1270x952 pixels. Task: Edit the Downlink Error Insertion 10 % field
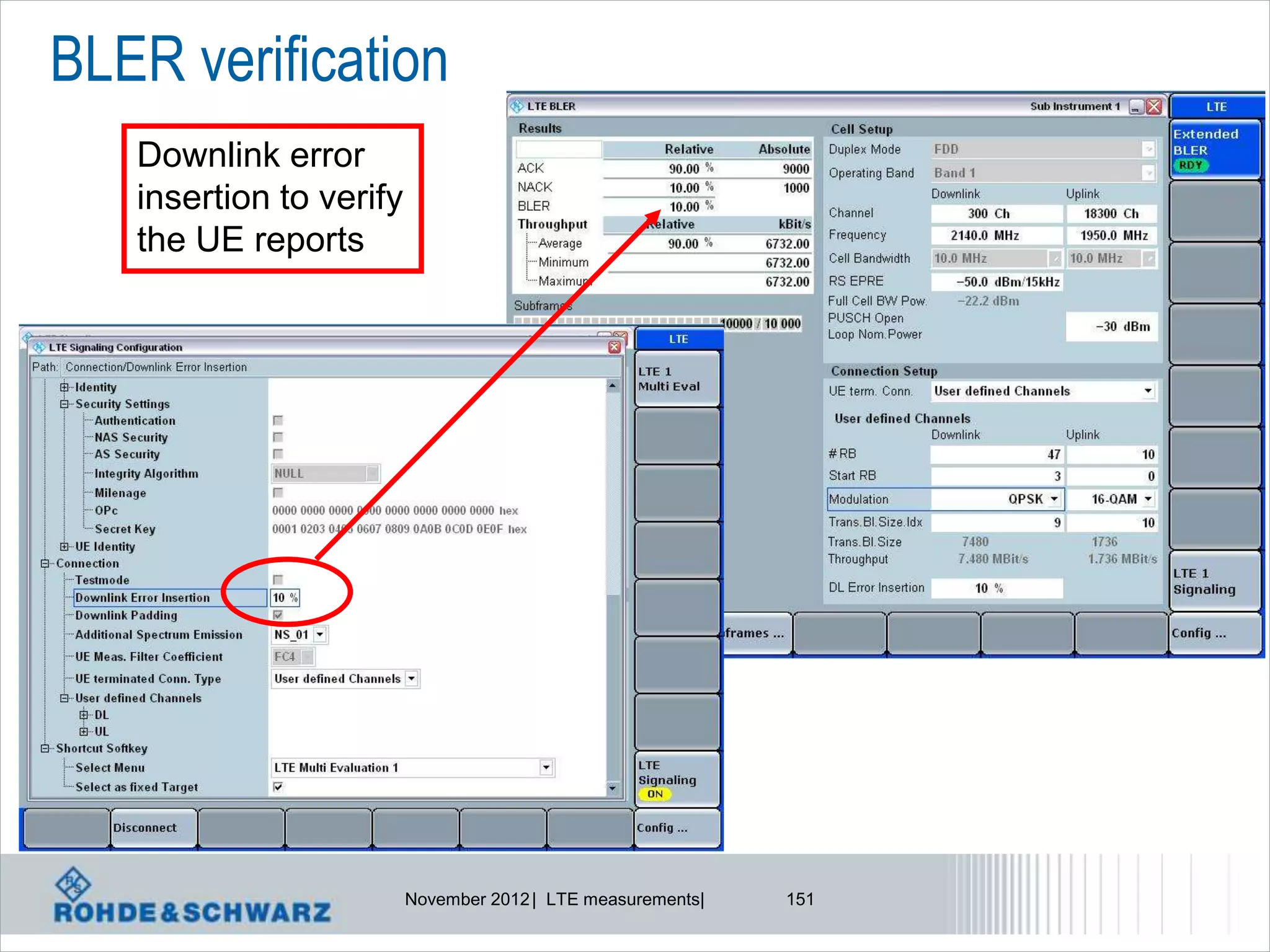tap(285, 597)
